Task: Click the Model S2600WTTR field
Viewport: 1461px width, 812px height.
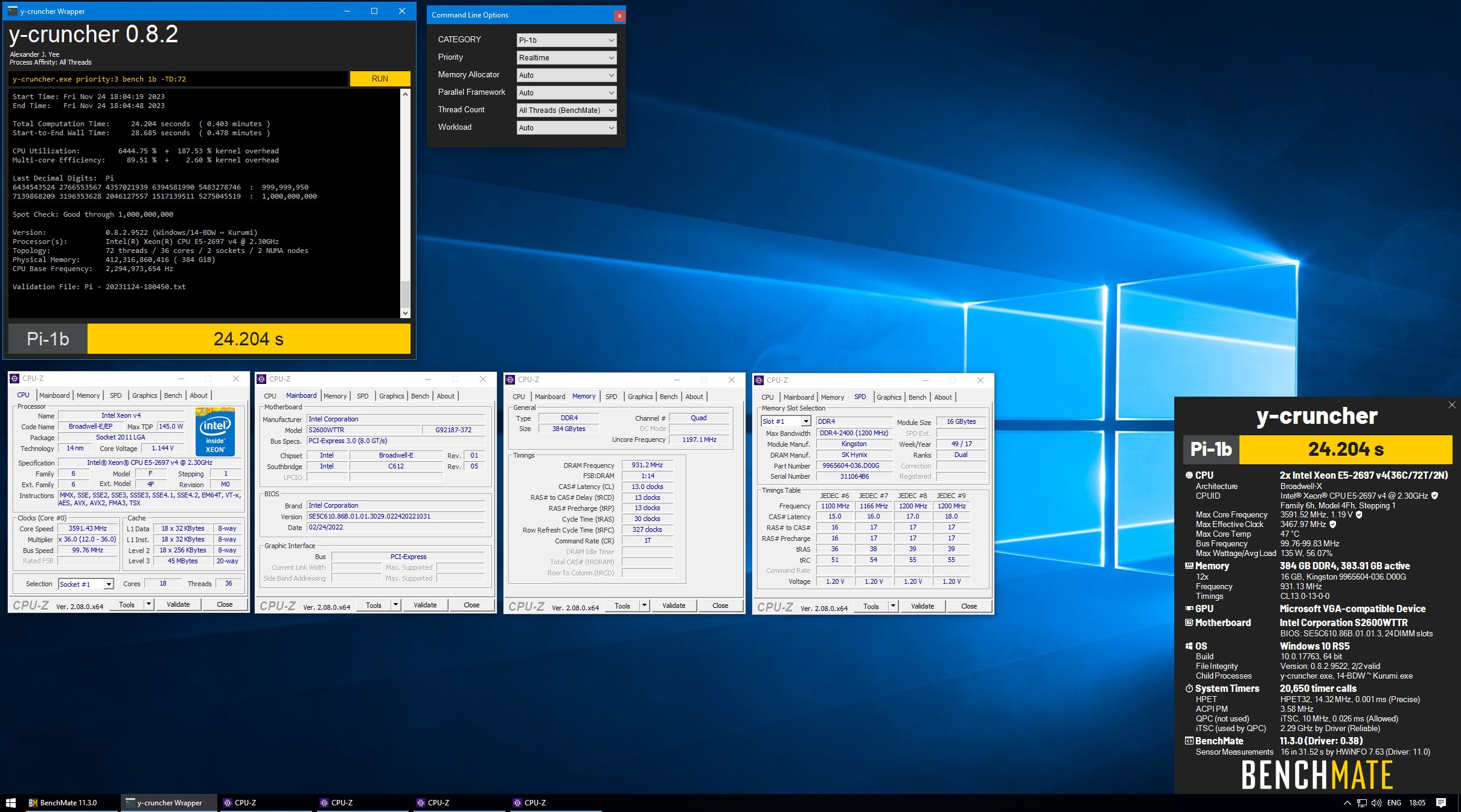Action: click(363, 430)
